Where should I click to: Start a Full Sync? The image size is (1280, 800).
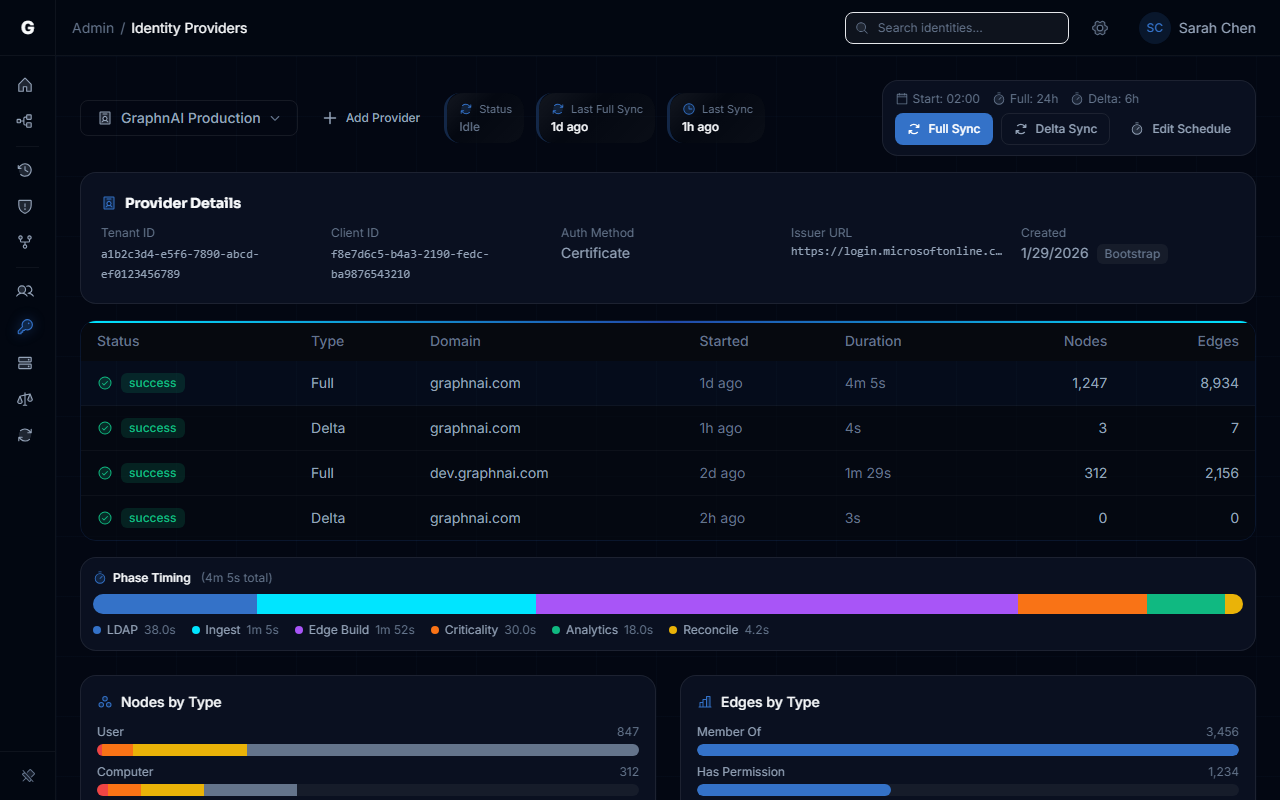tap(943, 129)
